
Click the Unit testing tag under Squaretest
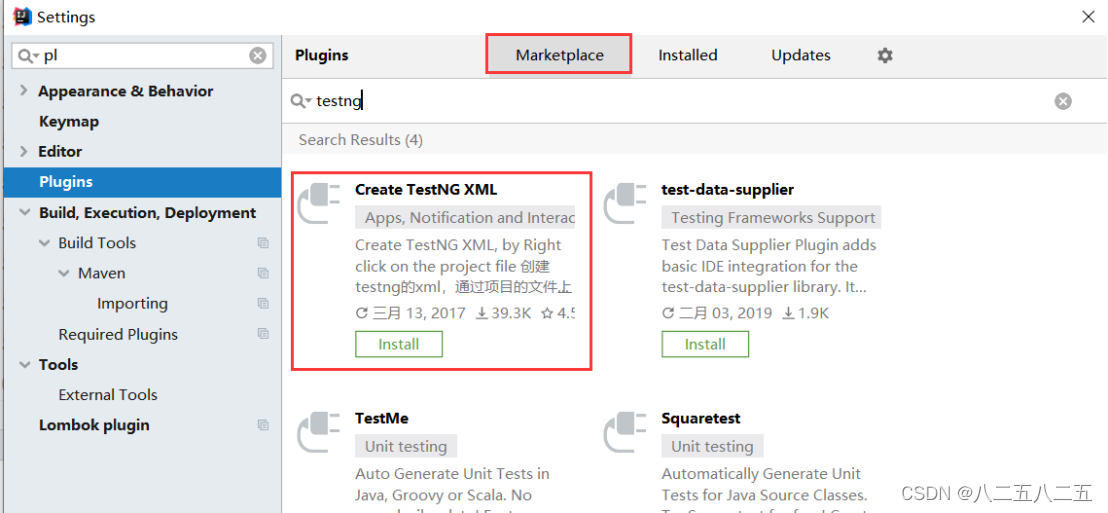(712, 447)
